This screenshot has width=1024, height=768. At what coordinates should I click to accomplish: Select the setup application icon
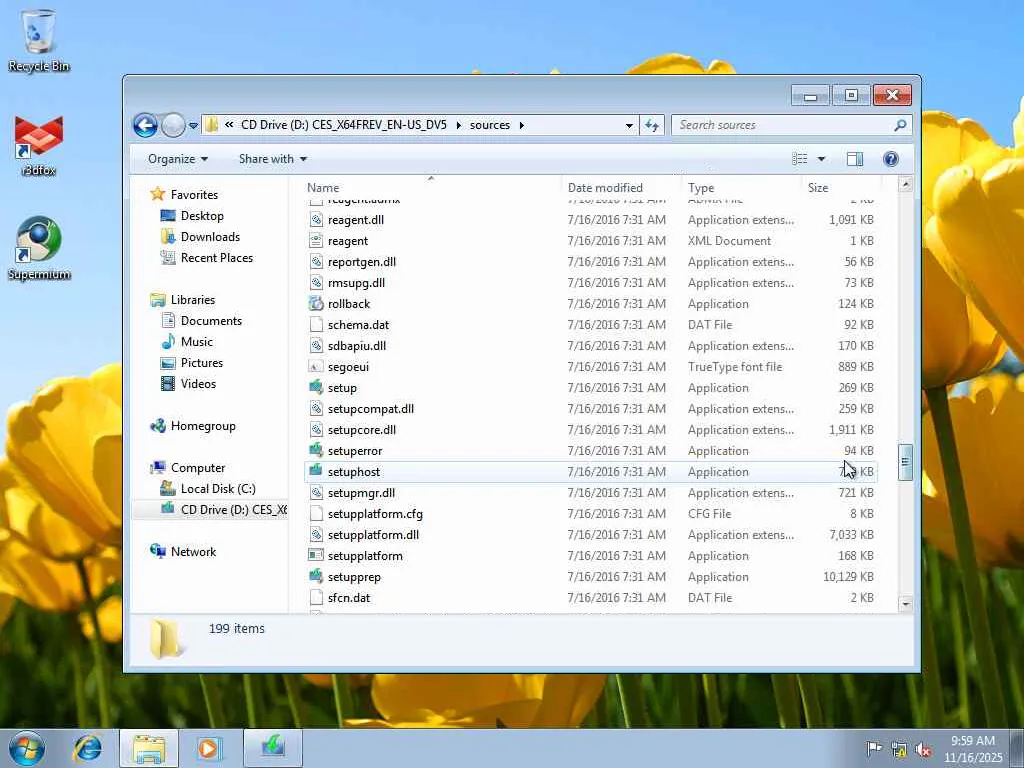coord(316,387)
